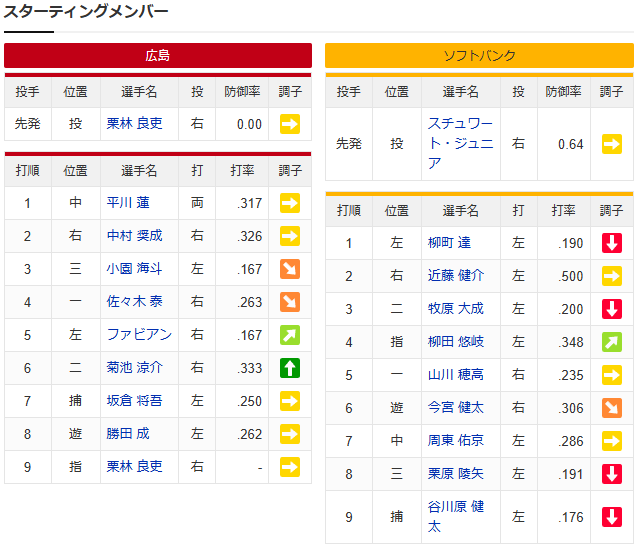This screenshot has height=547, width=640.
Task: Click orange down-right arrow for 小園 海斗
Action: coord(290,269)
